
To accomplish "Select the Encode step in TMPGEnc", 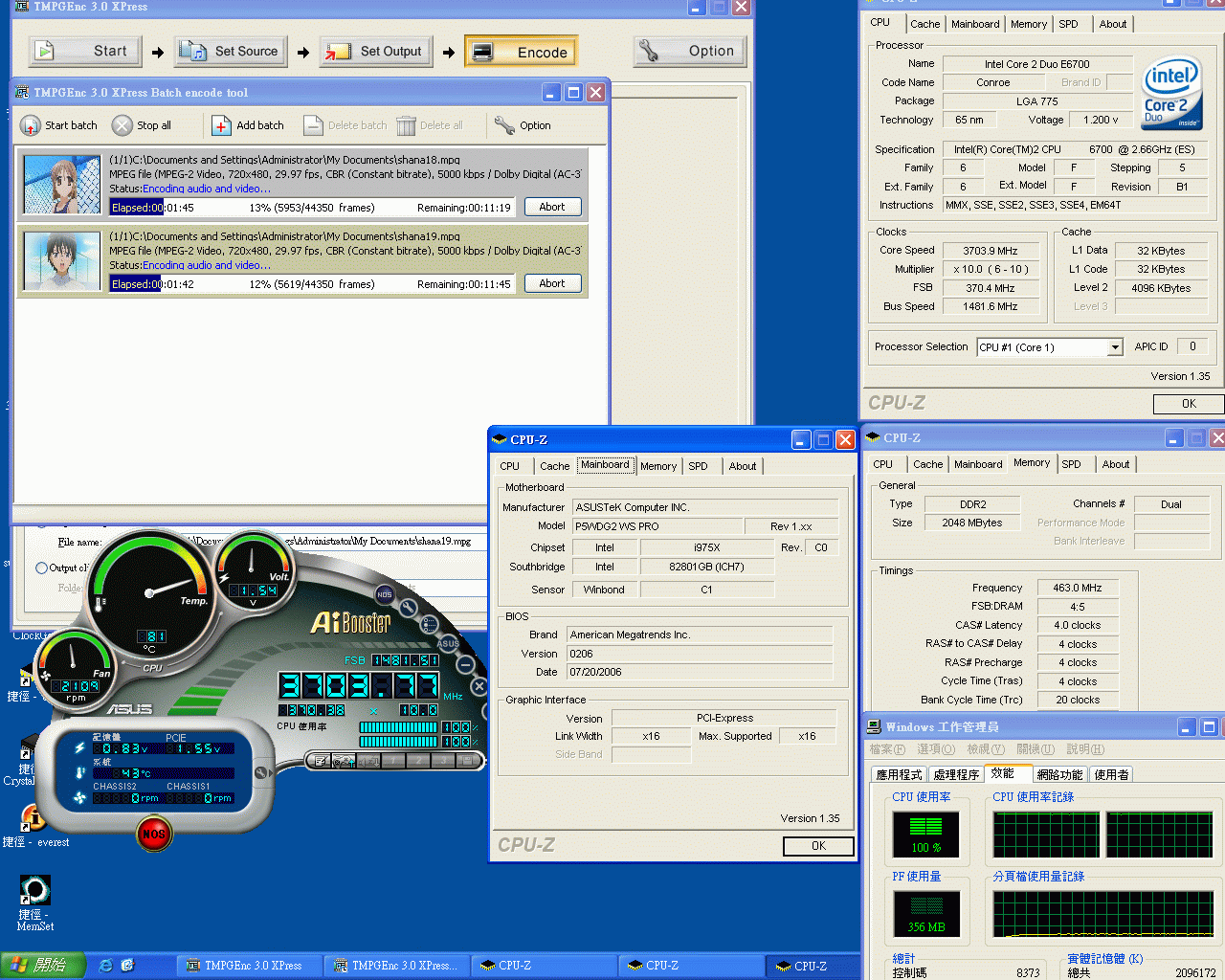I will (522, 52).
